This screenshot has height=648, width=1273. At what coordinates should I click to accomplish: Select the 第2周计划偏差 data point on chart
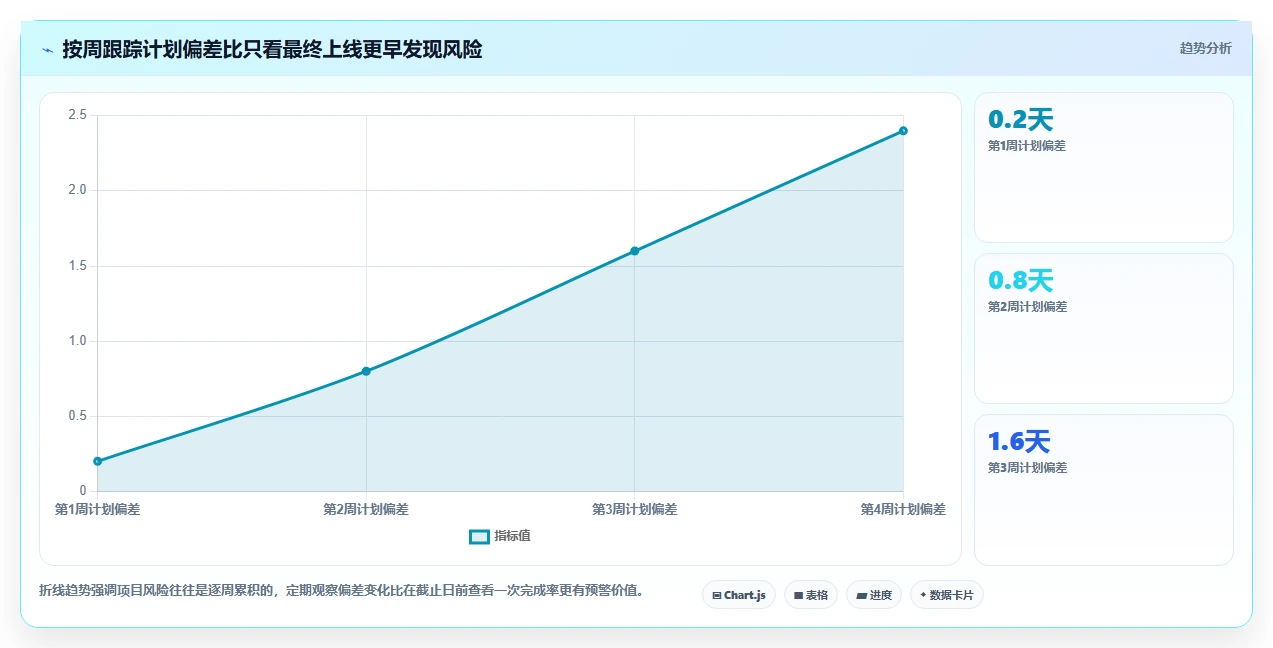coord(366,371)
